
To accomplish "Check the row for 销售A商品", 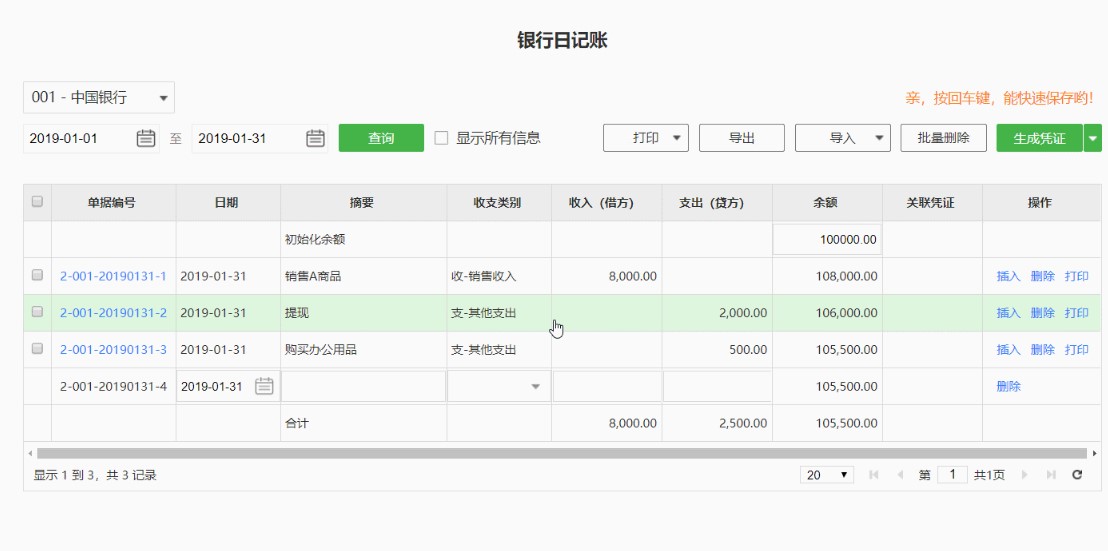I will [38, 275].
